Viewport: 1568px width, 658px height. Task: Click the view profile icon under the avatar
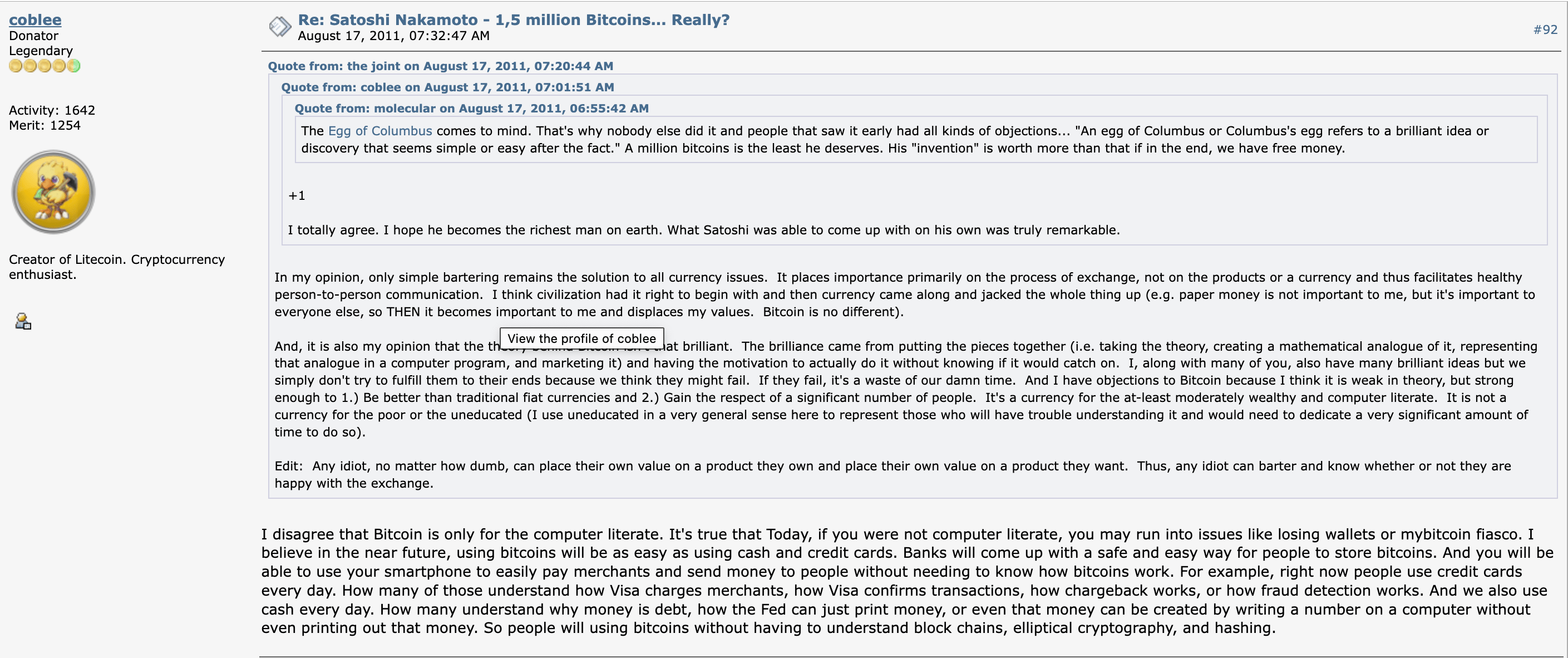pos(23,321)
